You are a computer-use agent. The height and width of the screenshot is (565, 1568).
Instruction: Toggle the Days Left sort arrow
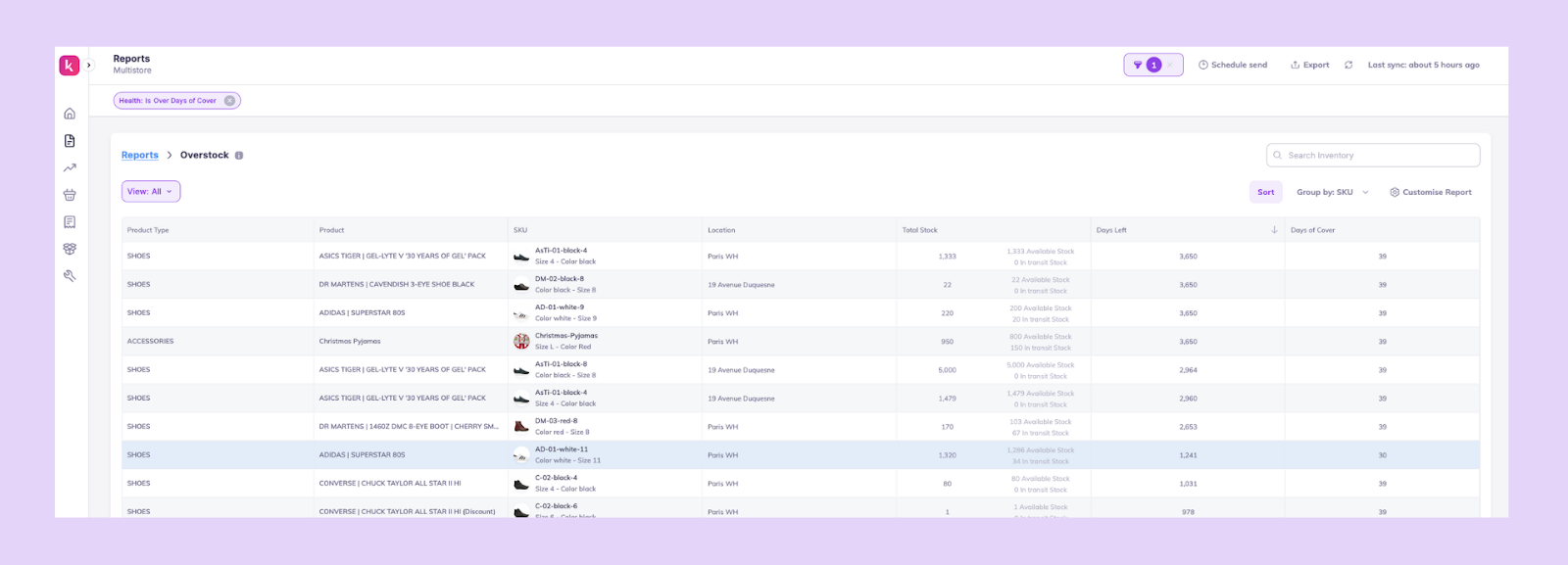point(1274,230)
